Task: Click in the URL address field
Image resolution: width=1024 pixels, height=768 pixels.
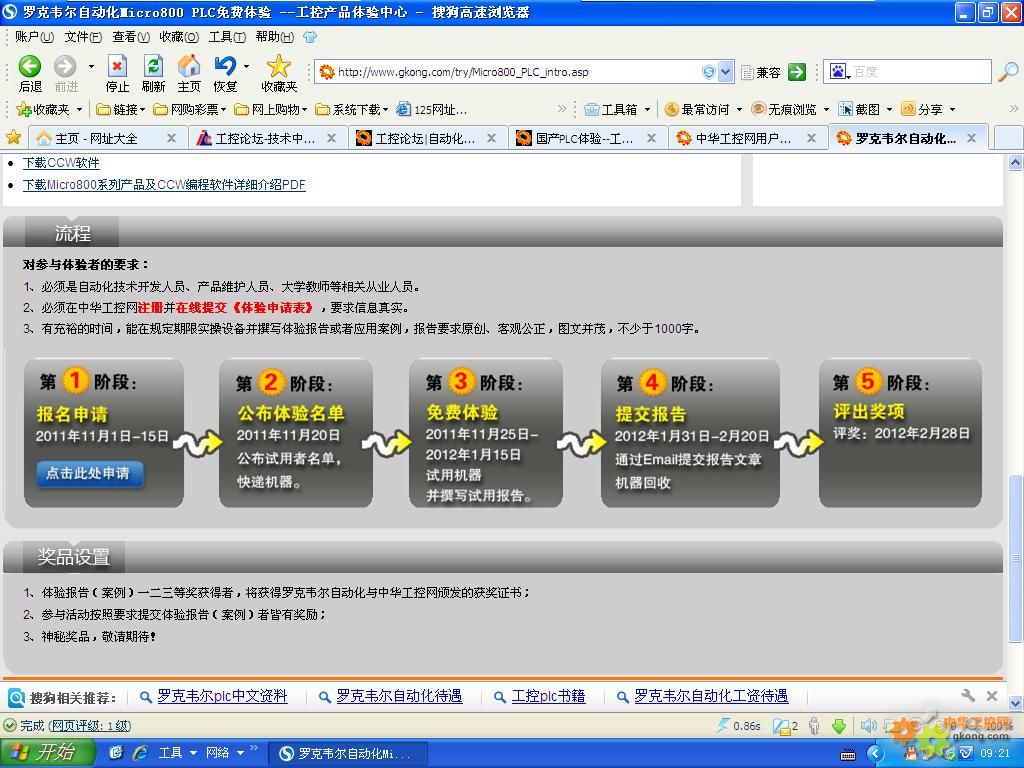Action: (x=516, y=72)
